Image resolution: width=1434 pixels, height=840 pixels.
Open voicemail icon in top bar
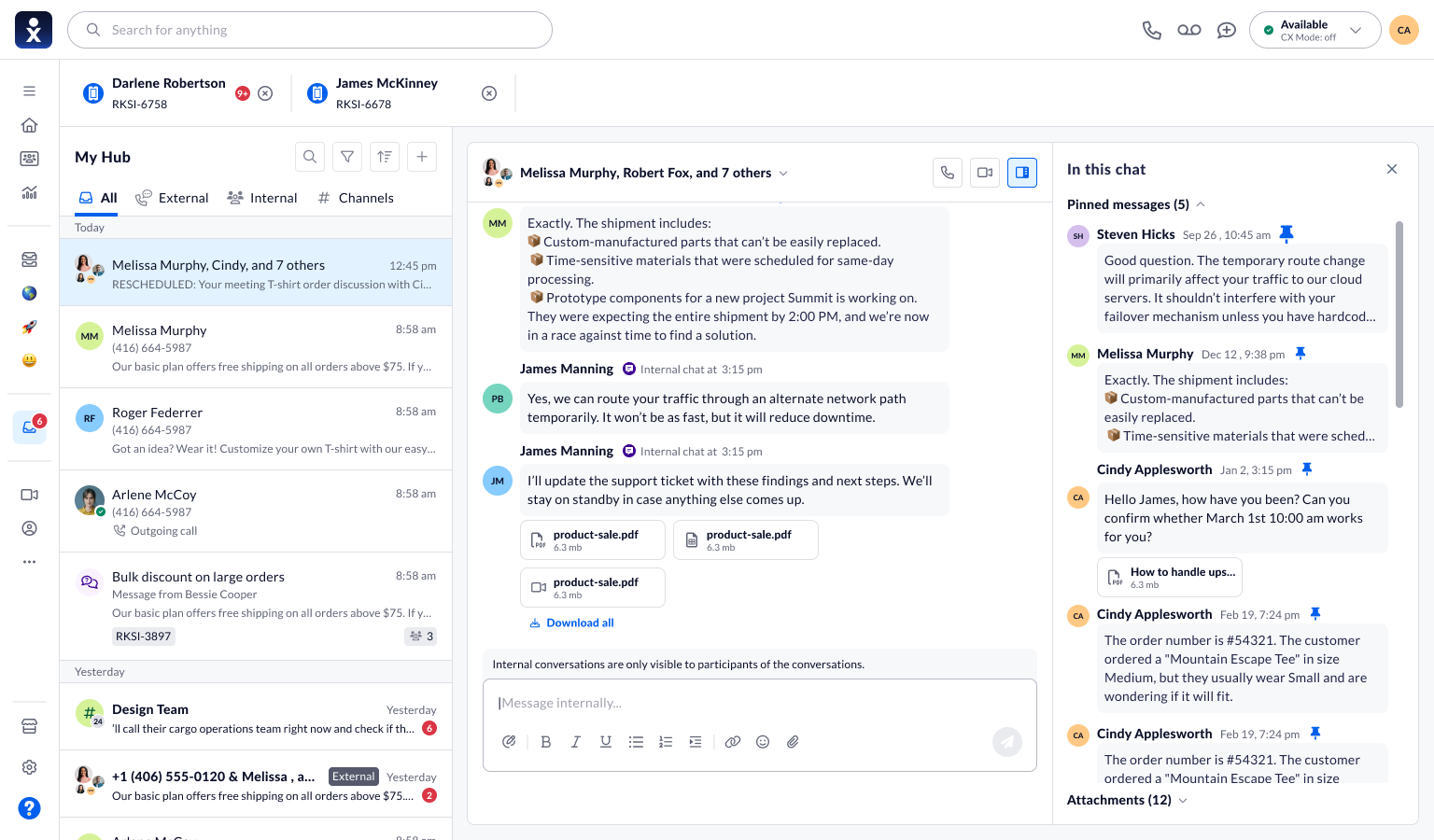coord(1189,30)
